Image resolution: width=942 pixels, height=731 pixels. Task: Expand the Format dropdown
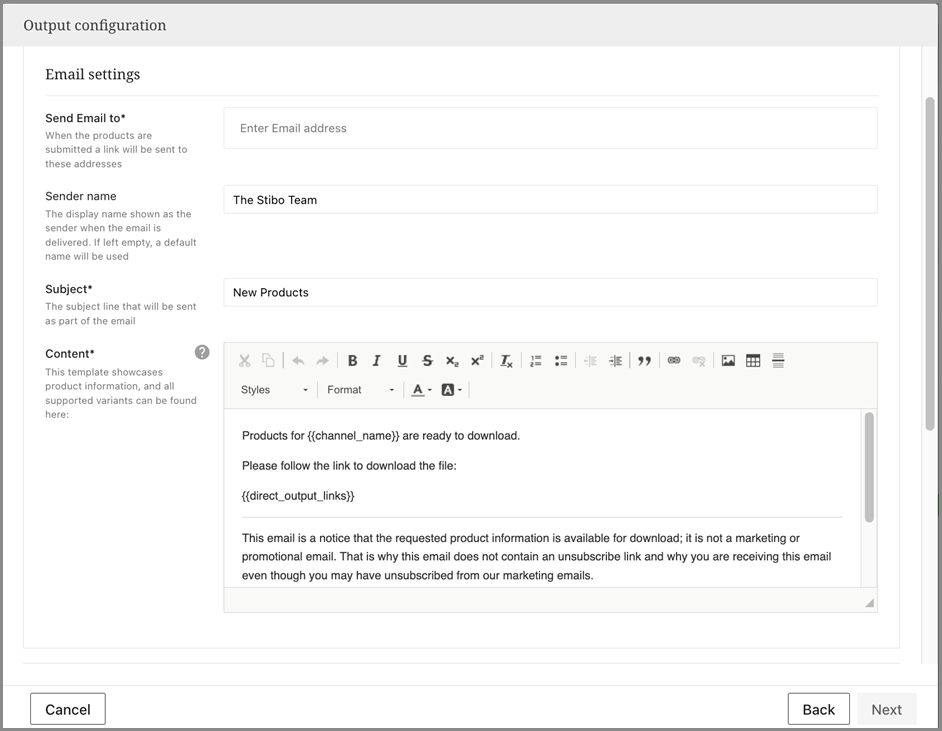pyautogui.click(x=360, y=390)
